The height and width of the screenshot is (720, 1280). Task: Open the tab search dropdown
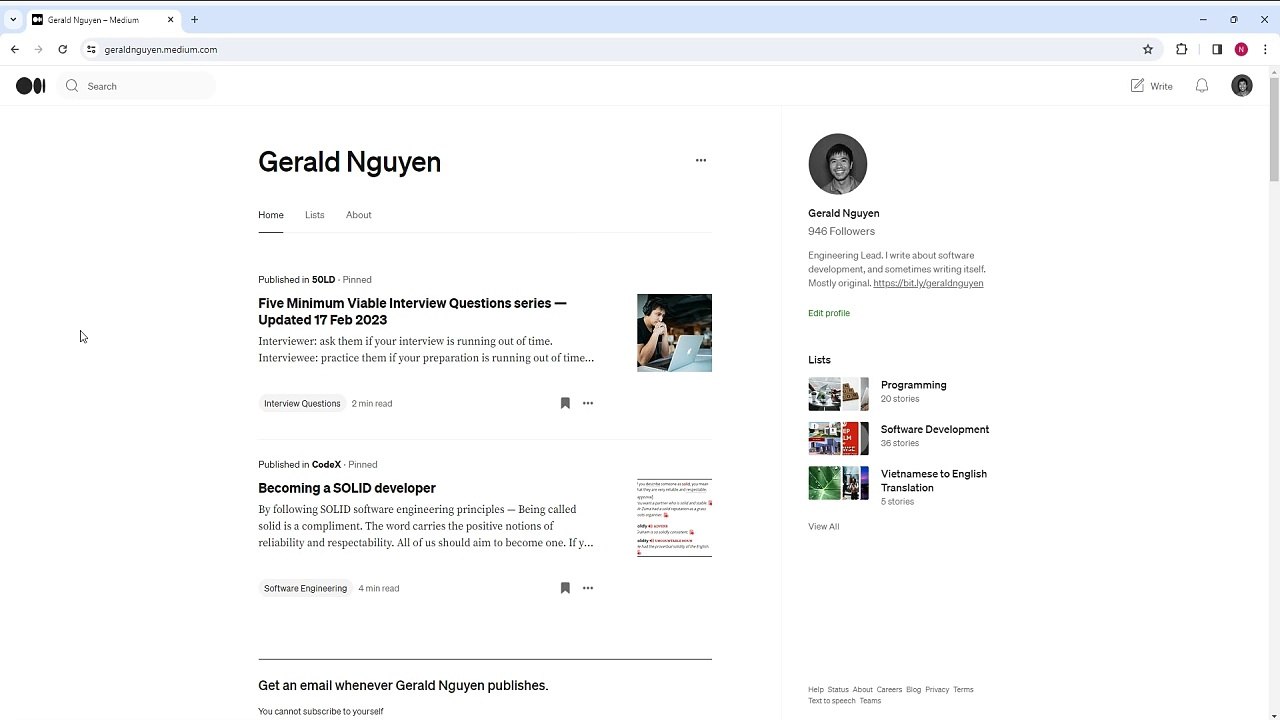click(x=13, y=19)
